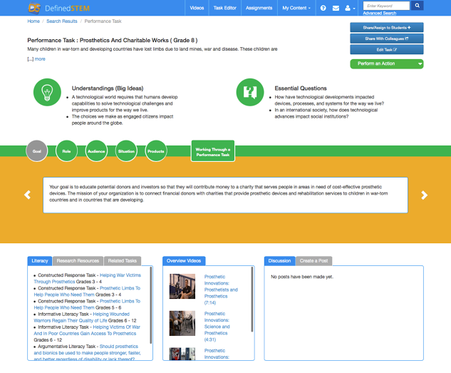
Task: Select the Role step circle
Action: point(67,151)
